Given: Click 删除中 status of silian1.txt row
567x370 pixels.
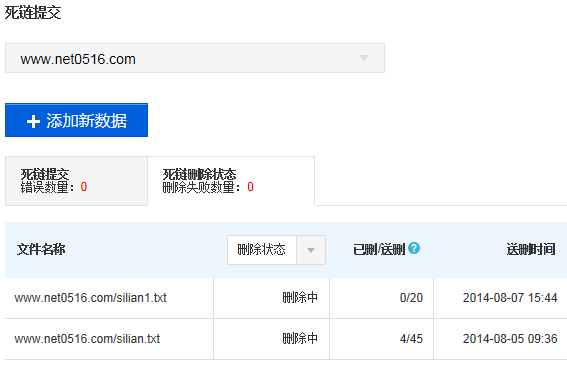Looking at the screenshot, I should pyautogui.click(x=300, y=298).
